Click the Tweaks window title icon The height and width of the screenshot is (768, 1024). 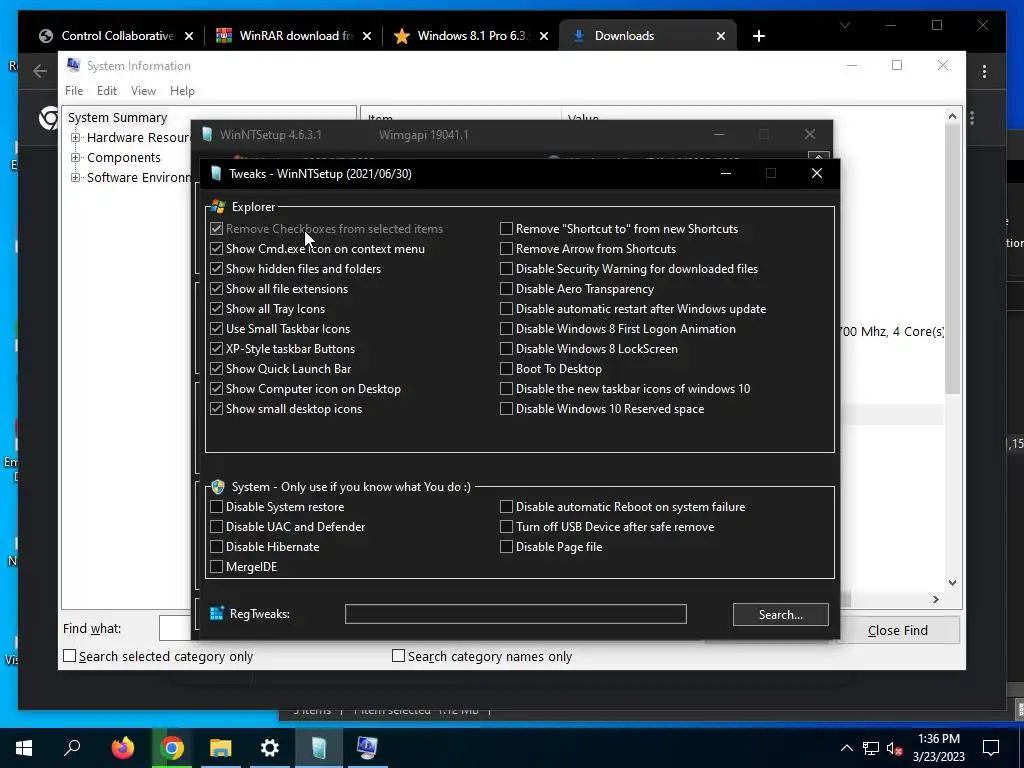[216, 173]
